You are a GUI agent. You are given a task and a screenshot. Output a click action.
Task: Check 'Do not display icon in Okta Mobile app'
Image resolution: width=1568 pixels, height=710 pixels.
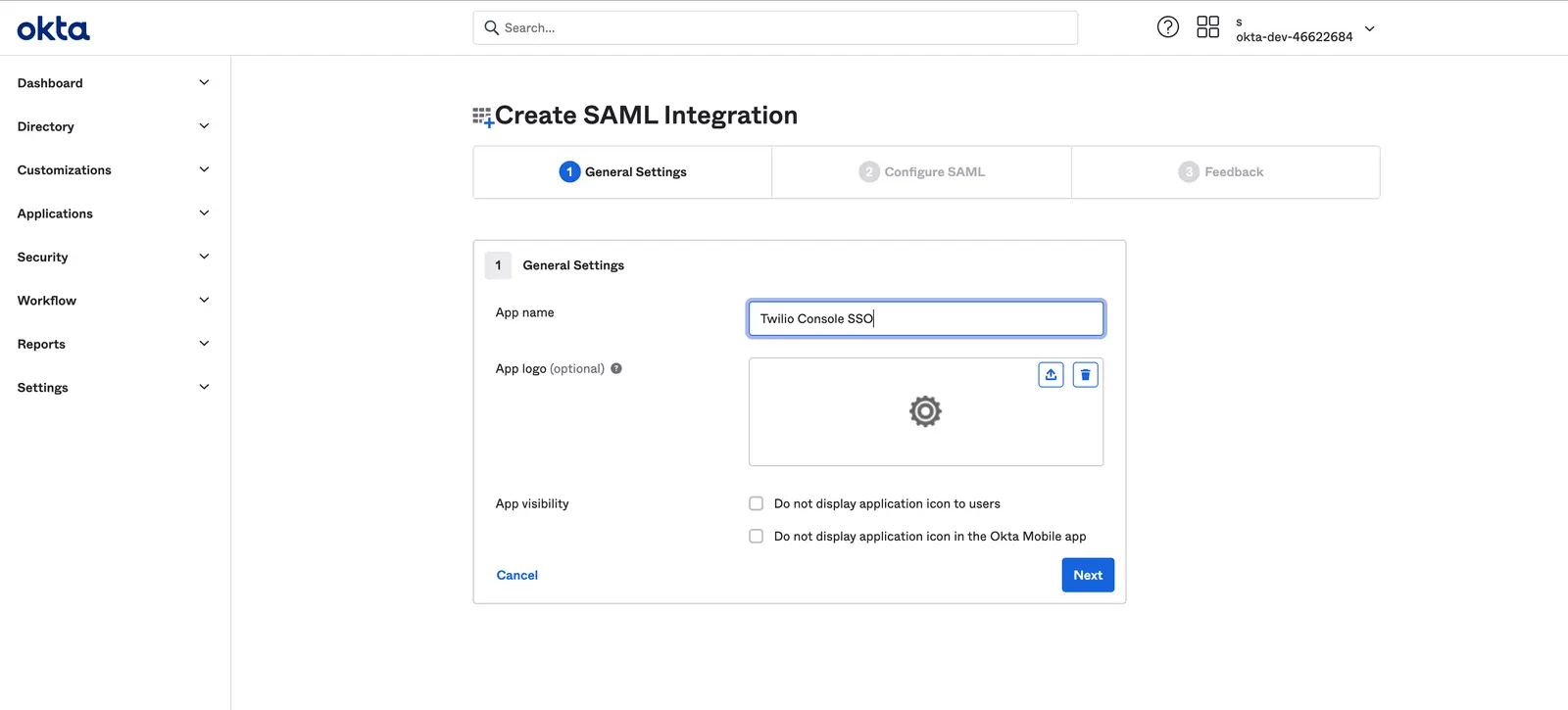756,536
